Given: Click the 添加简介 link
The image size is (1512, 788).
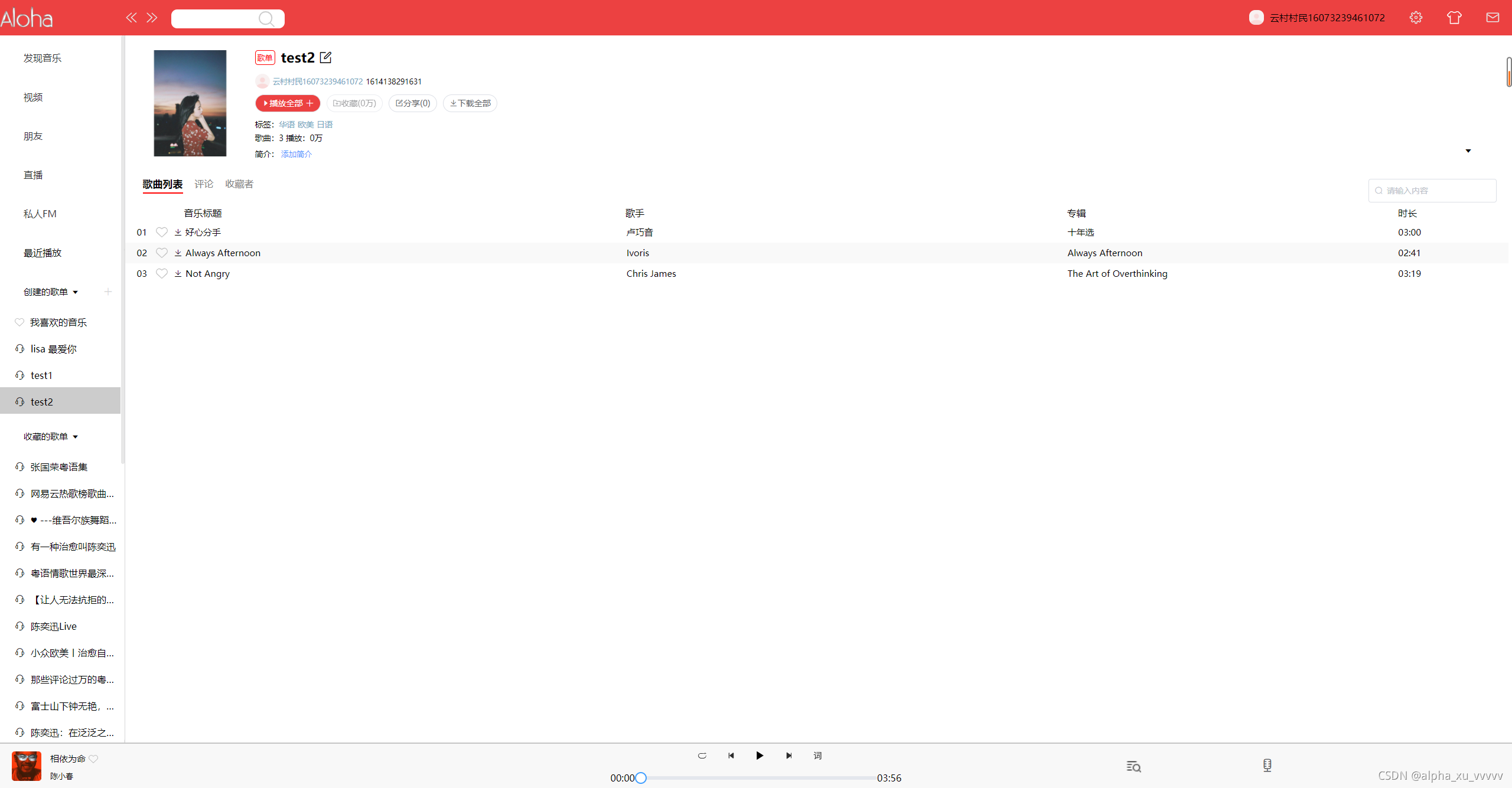Looking at the screenshot, I should click(x=296, y=154).
